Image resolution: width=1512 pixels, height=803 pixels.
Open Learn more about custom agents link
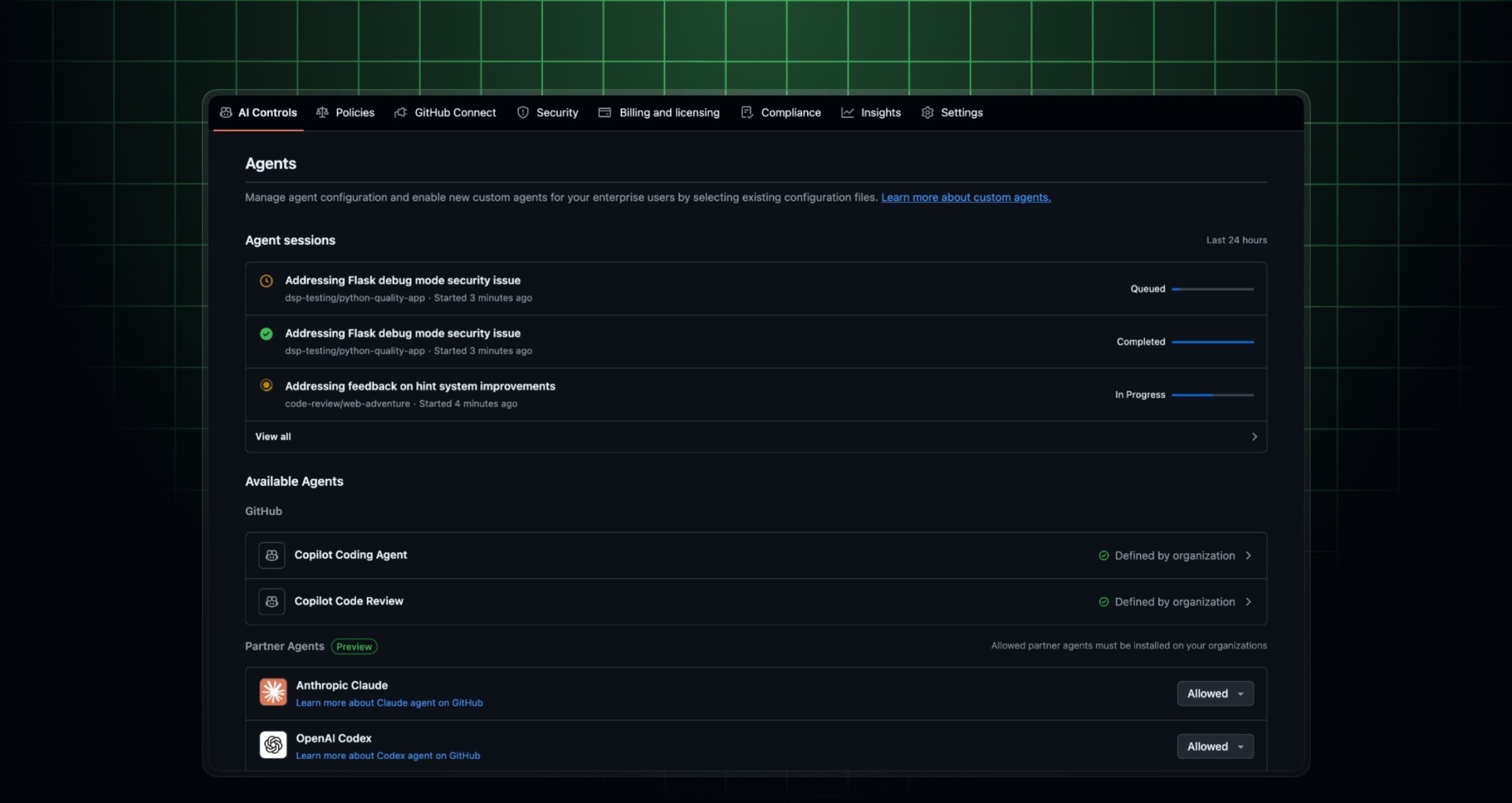point(966,198)
